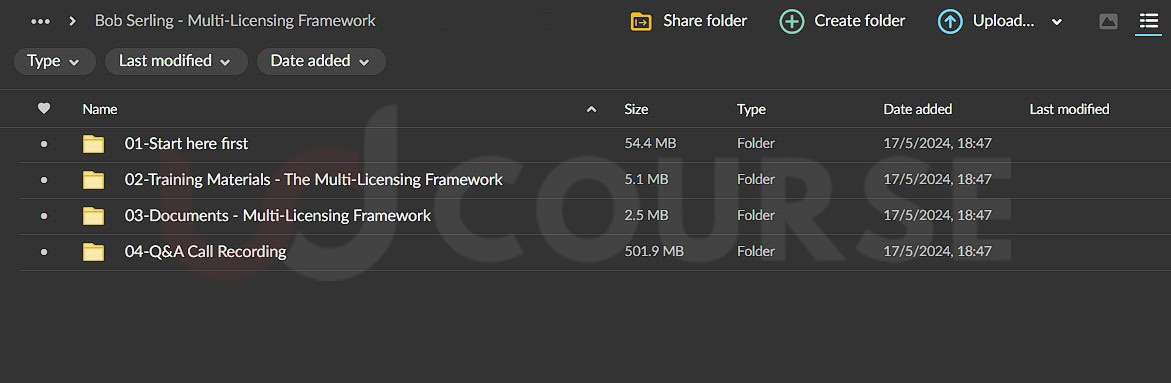
Task: Click the Upload arrow icon
Action: click(950, 22)
